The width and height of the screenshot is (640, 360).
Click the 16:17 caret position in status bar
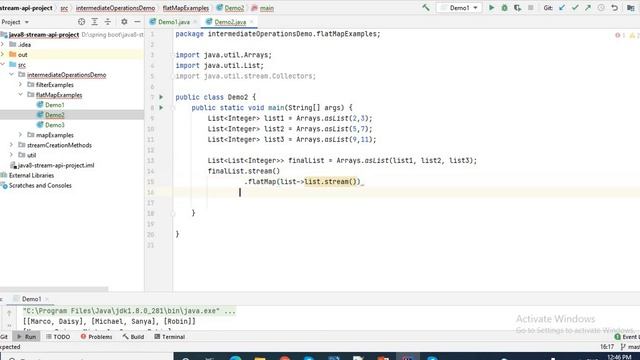tap(607, 347)
